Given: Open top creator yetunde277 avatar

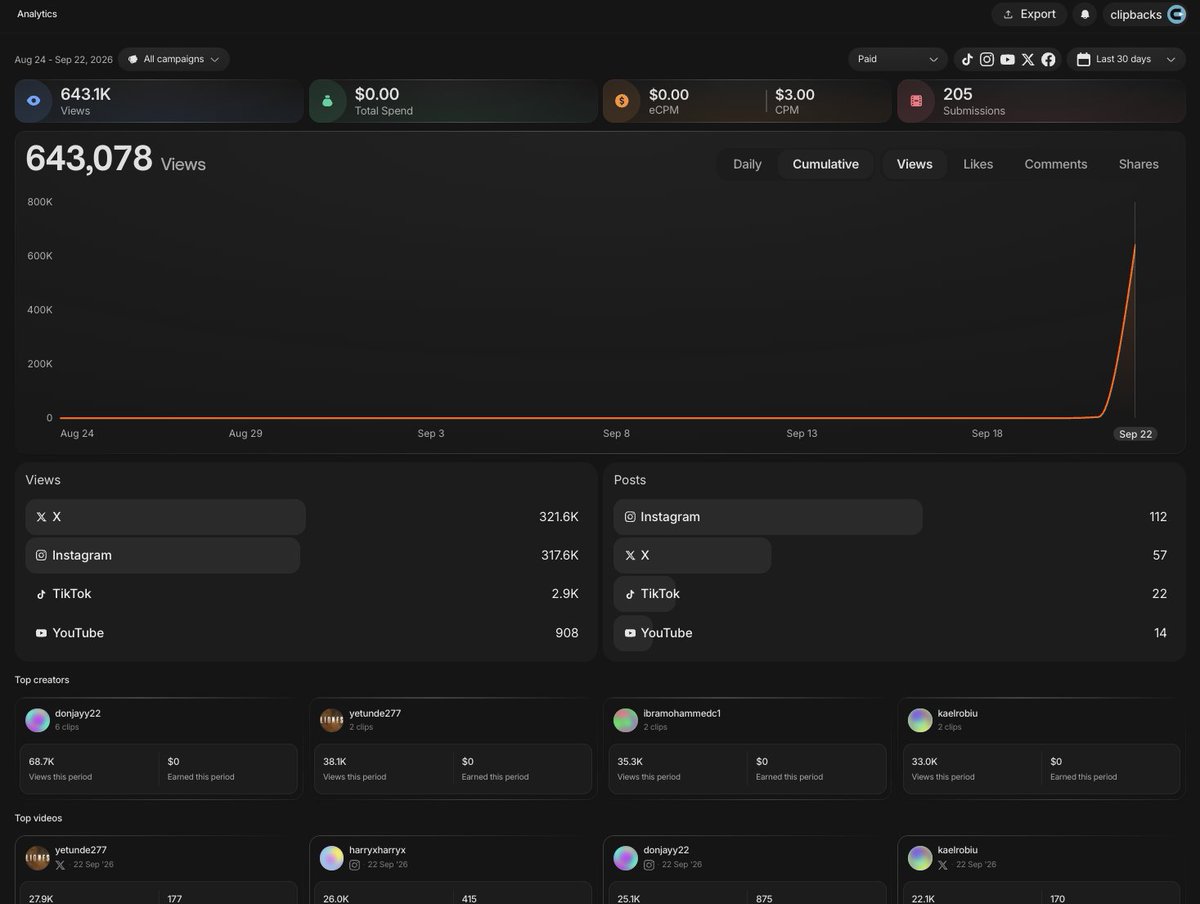Looking at the screenshot, I should 331,720.
